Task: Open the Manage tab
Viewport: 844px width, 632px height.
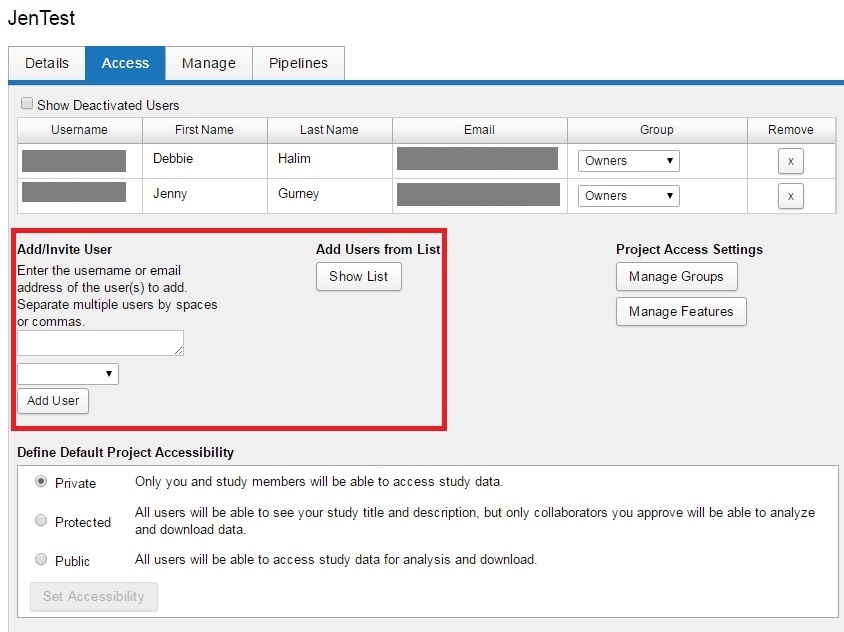Action: click(x=209, y=63)
